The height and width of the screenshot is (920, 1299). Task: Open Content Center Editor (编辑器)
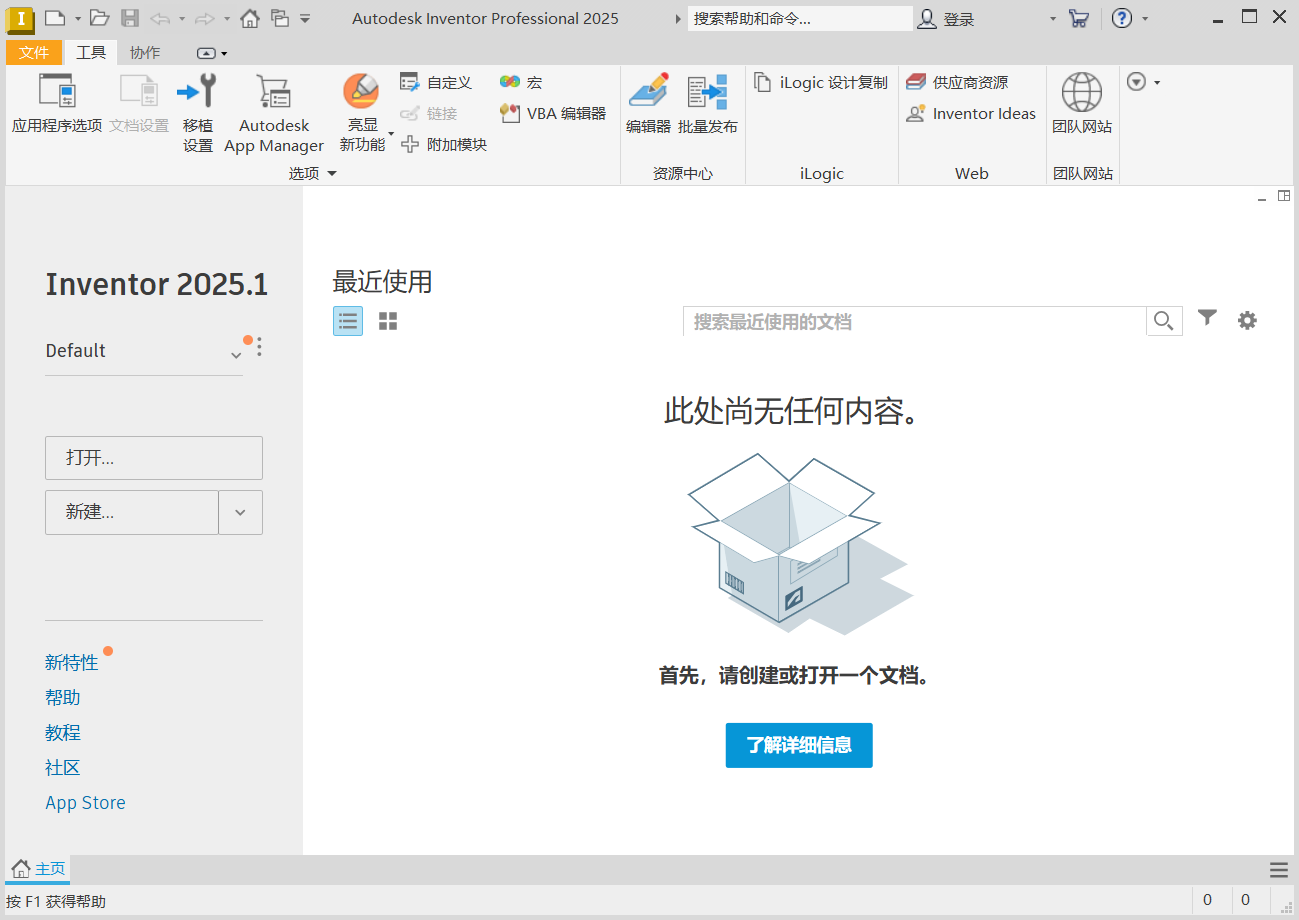[648, 104]
